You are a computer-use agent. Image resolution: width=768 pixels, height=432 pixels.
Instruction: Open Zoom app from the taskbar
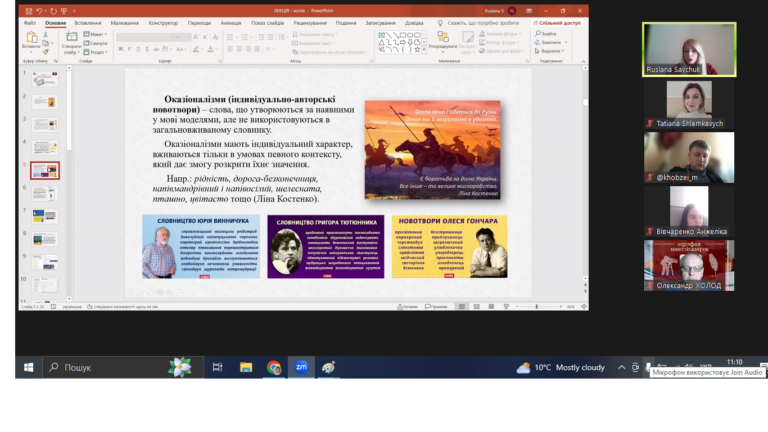[301, 367]
